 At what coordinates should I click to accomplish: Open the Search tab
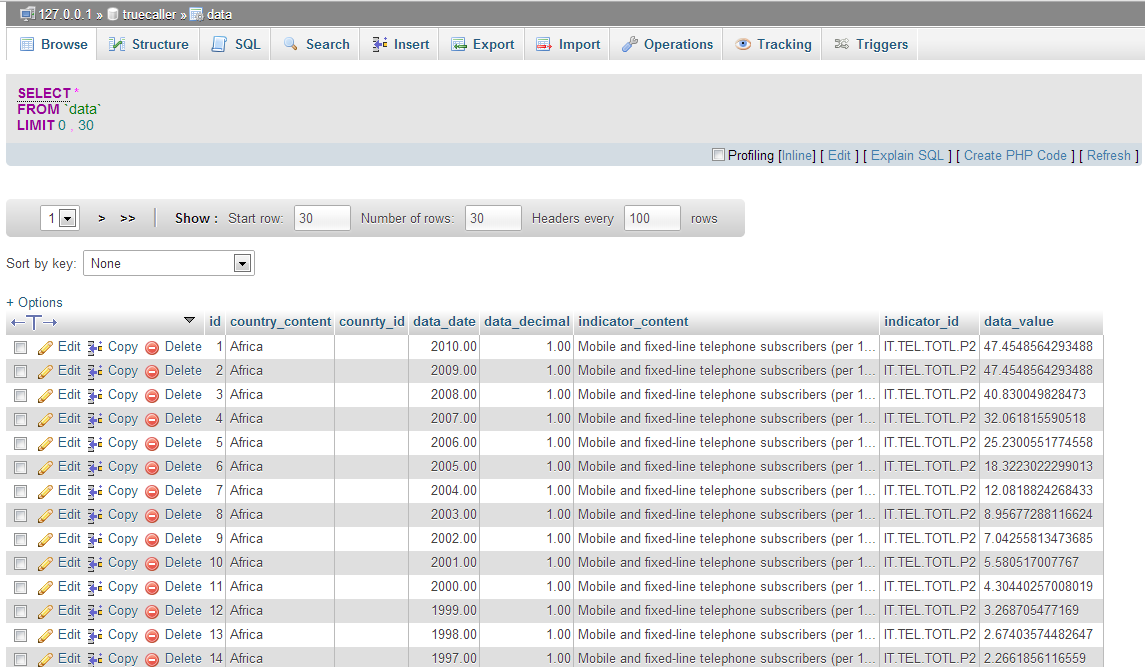316,45
